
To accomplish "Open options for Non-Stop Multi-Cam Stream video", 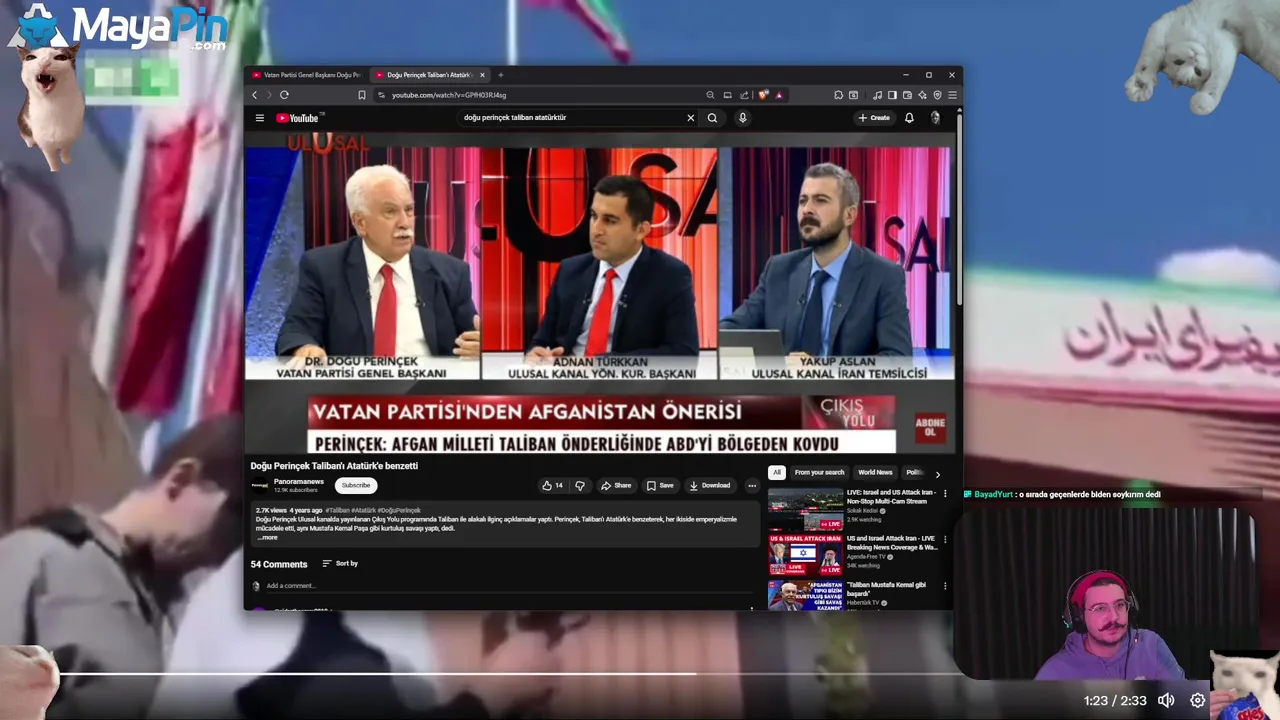I will tap(945, 494).
